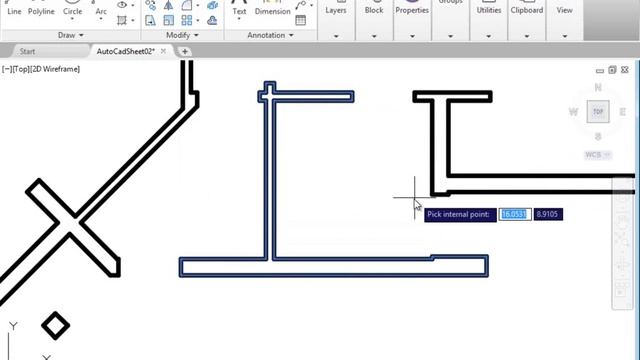Add a new drawing tab
The width and height of the screenshot is (640, 360).
pos(184,51)
